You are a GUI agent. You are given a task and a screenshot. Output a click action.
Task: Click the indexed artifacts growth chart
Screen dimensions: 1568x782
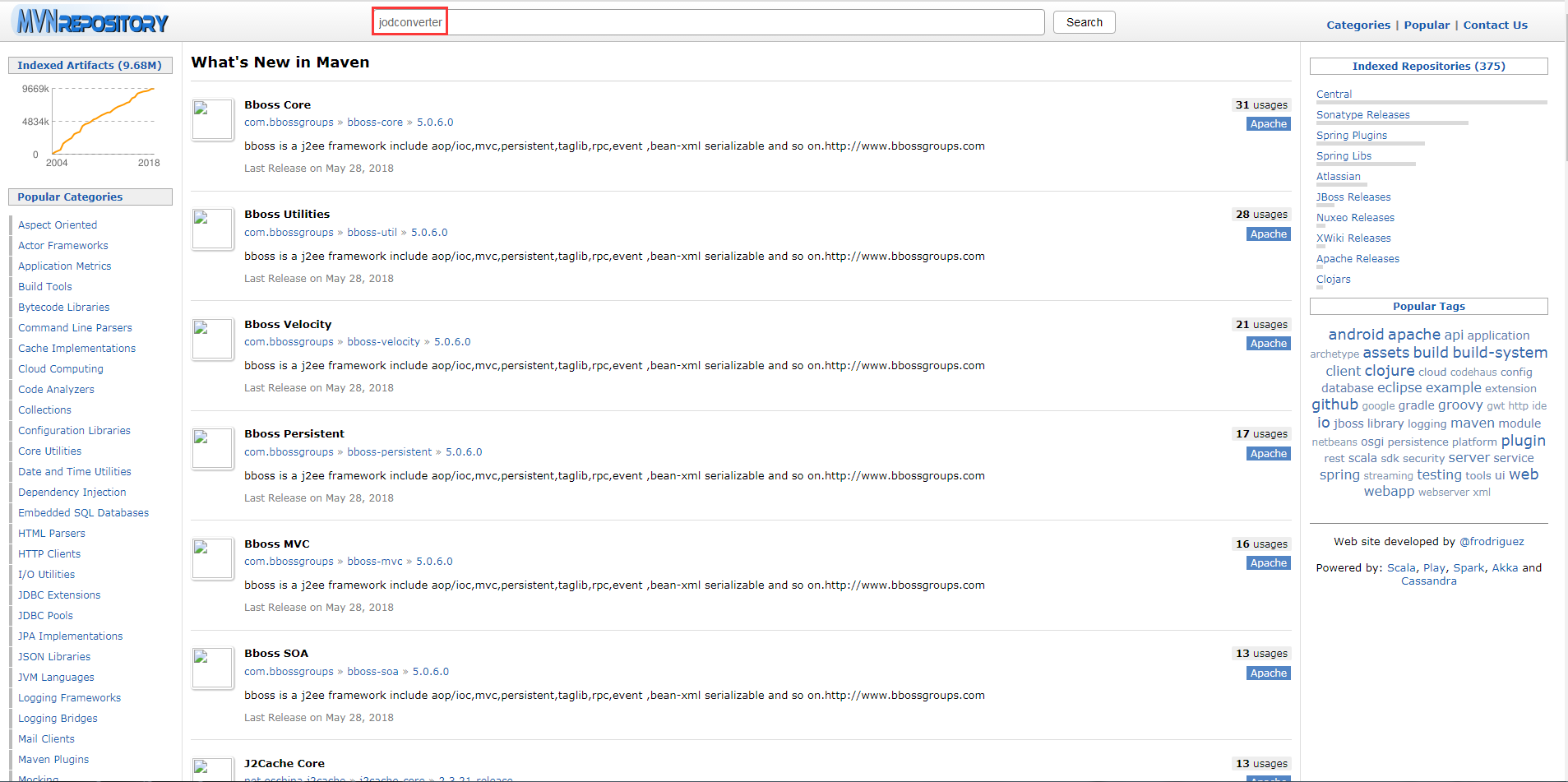point(90,125)
